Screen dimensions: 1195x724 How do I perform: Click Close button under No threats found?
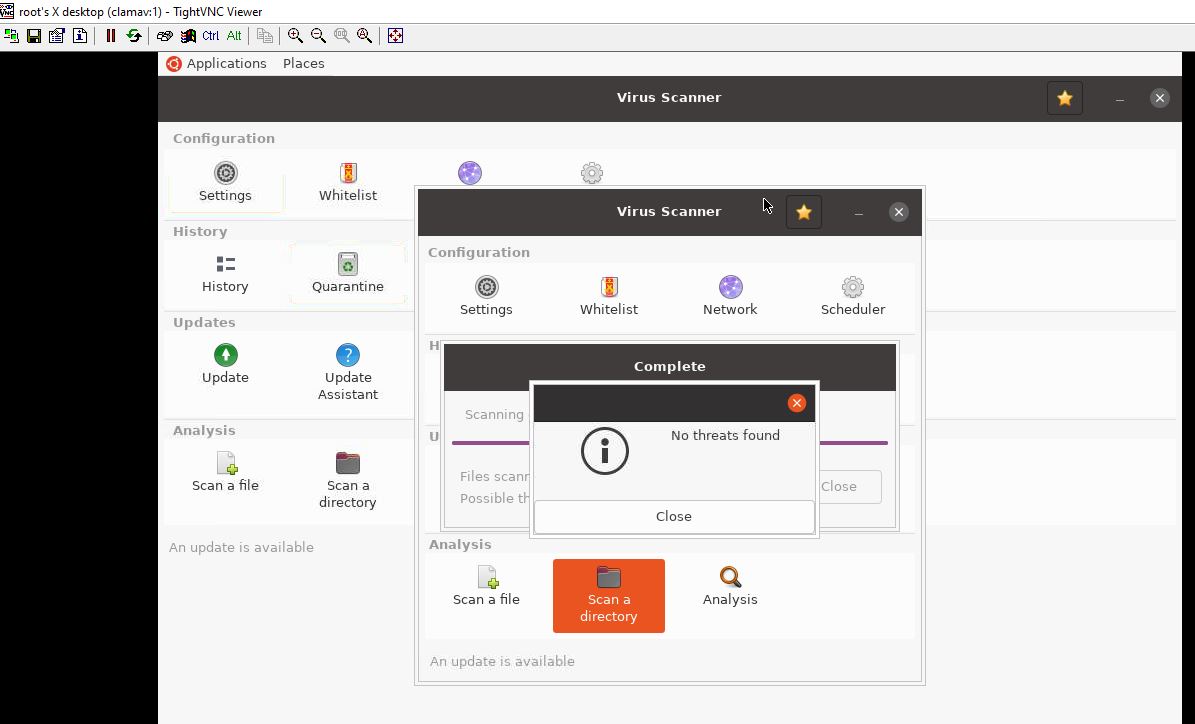(673, 516)
